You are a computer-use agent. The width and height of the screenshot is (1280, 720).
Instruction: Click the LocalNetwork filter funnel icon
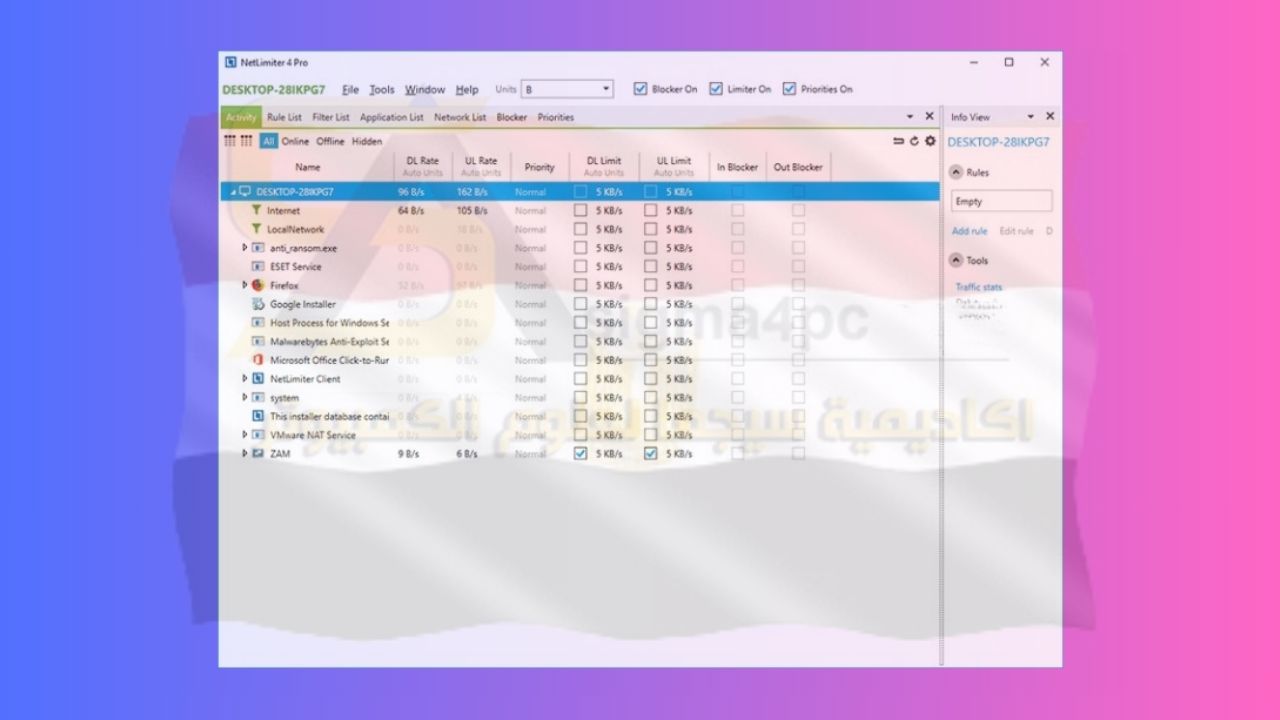(x=257, y=229)
